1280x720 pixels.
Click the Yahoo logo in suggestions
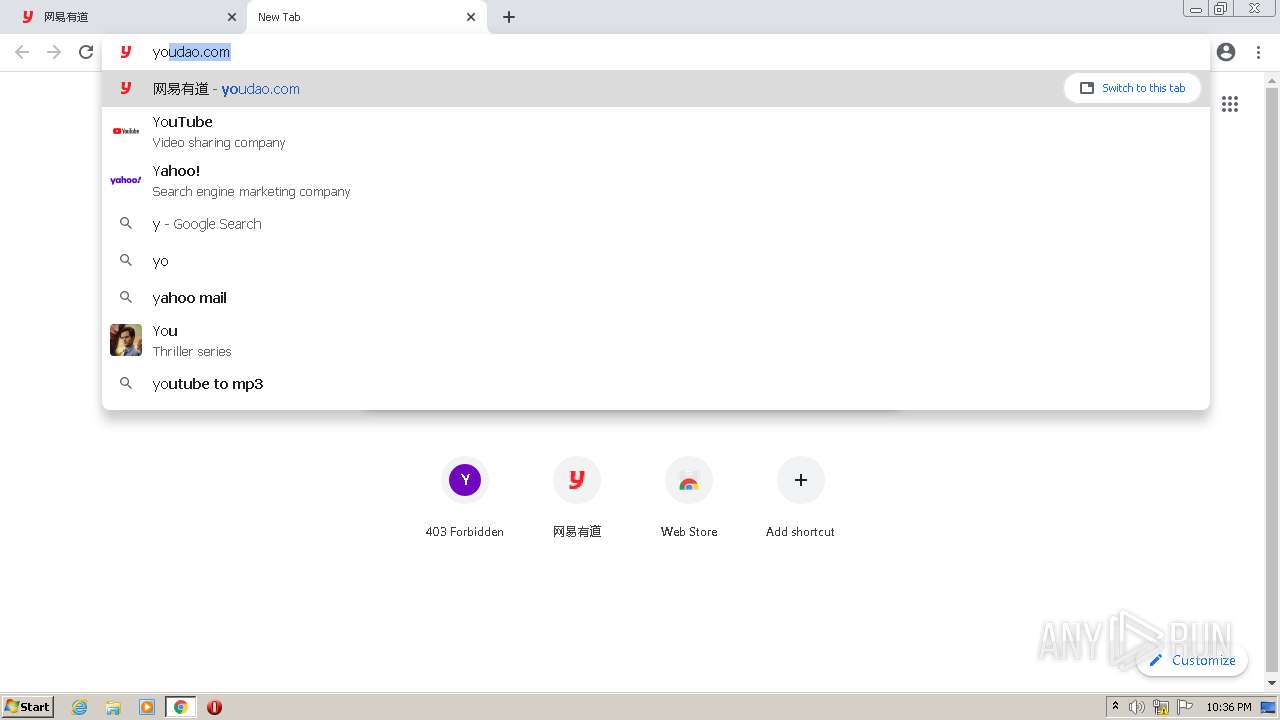(126, 180)
